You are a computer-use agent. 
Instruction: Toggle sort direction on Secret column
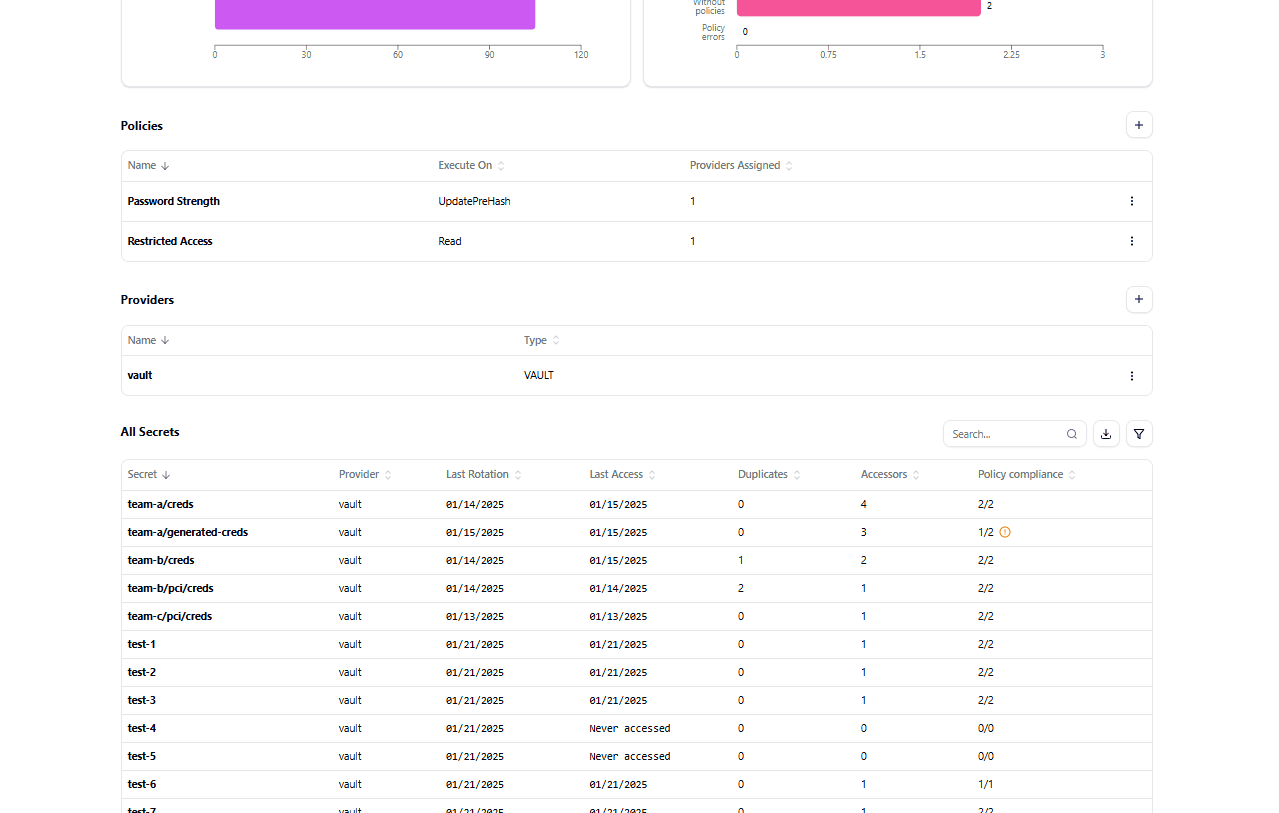click(x=166, y=474)
